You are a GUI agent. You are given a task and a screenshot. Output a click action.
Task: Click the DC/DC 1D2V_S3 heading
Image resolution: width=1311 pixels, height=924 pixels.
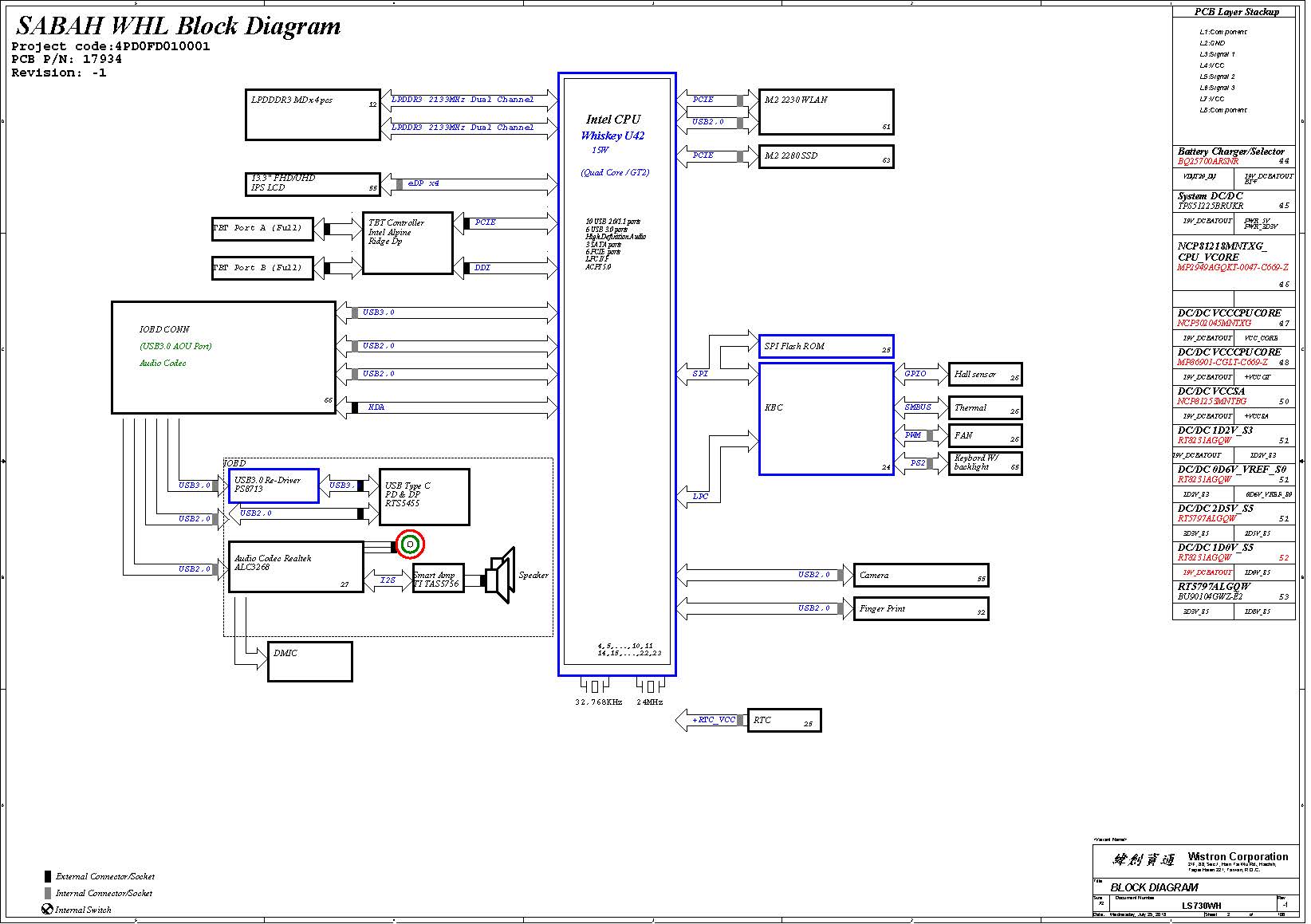(1215, 431)
